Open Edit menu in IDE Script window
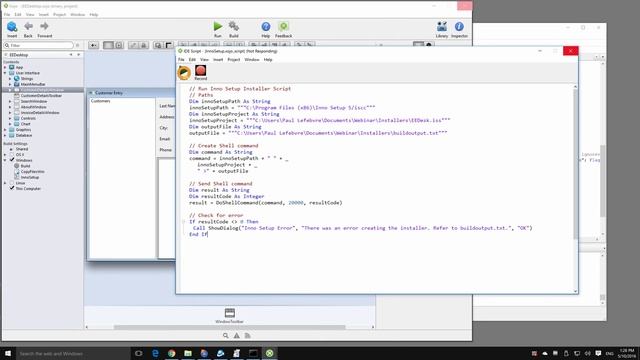This screenshot has height=360, width=640. (192, 60)
